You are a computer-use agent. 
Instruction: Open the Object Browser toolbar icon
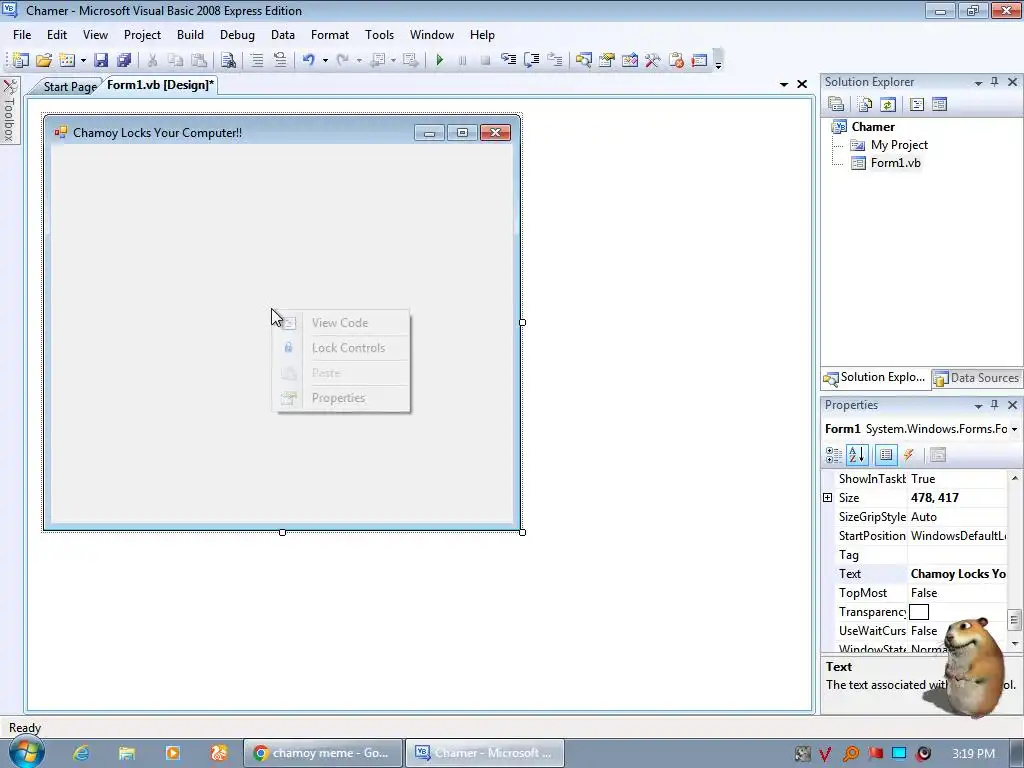(x=630, y=60)
